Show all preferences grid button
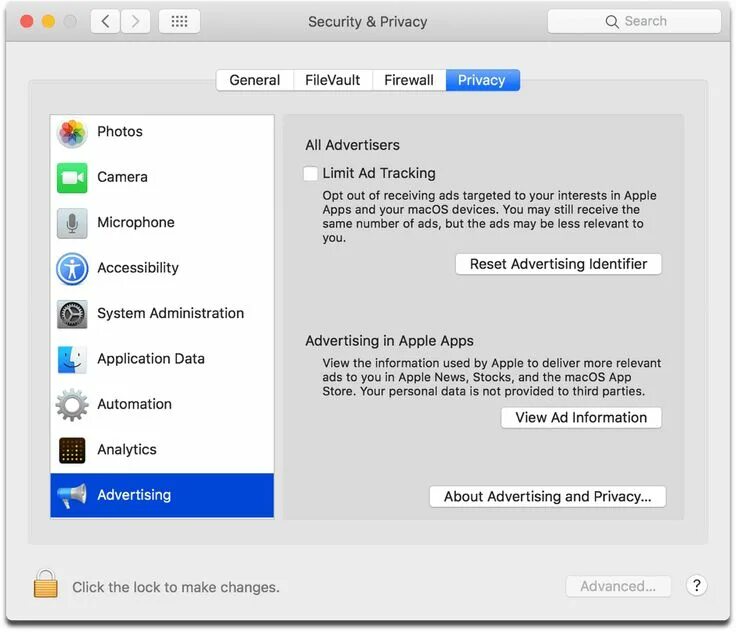The height and width of the screenshot is (632, 736). [179, 21]
